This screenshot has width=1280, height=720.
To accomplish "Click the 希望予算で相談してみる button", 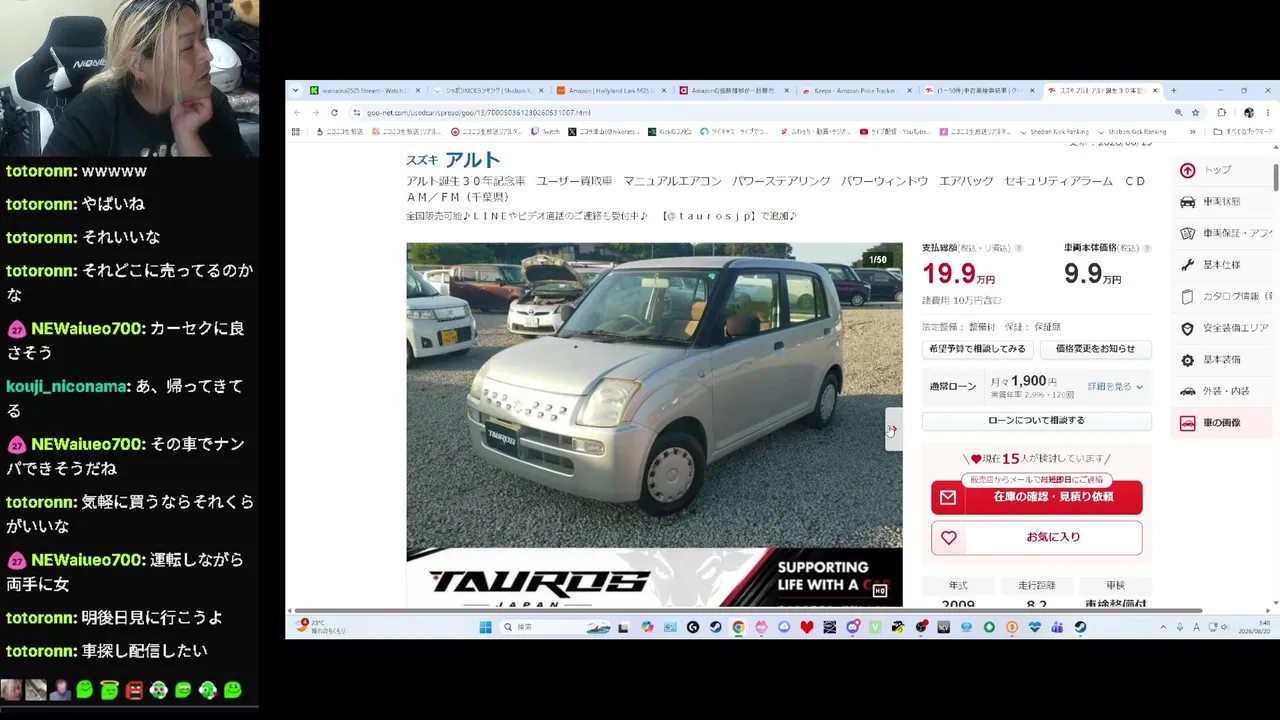I will coord(977,349).
